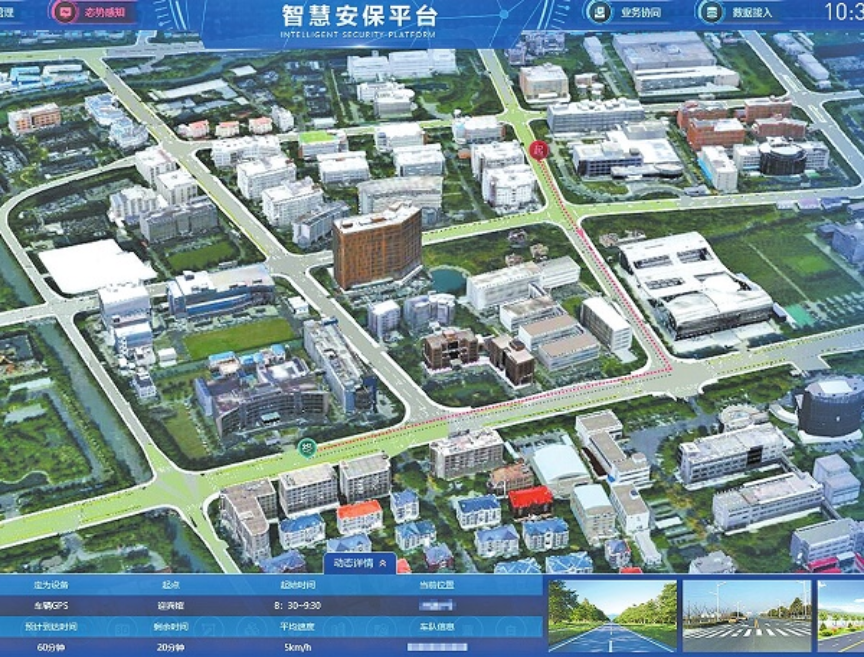Open the 态势感知 tab
864x657 pixels.
(x=93, y=13)
